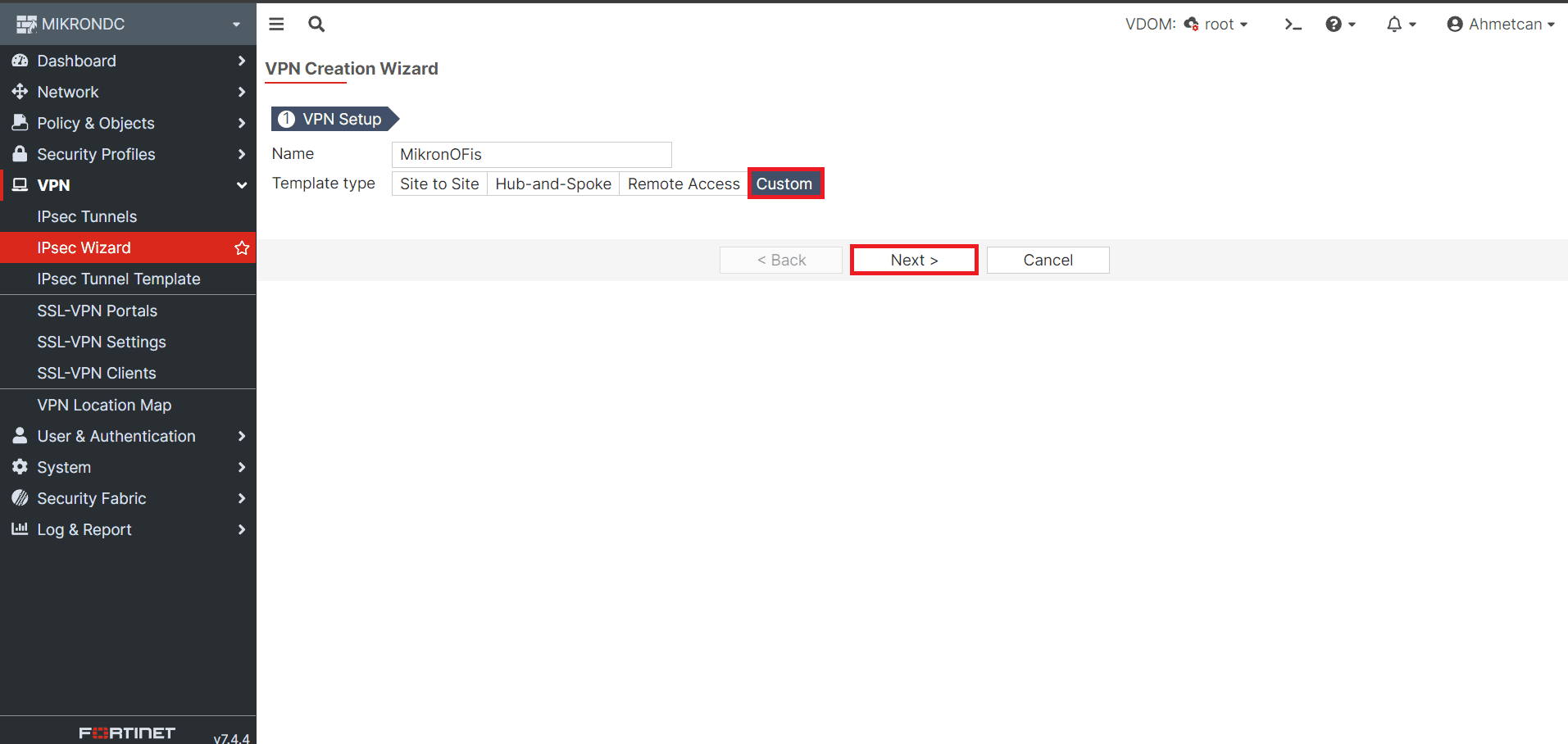Toggle the hamburger sidebar menu icon

click(x=276, y=24)
